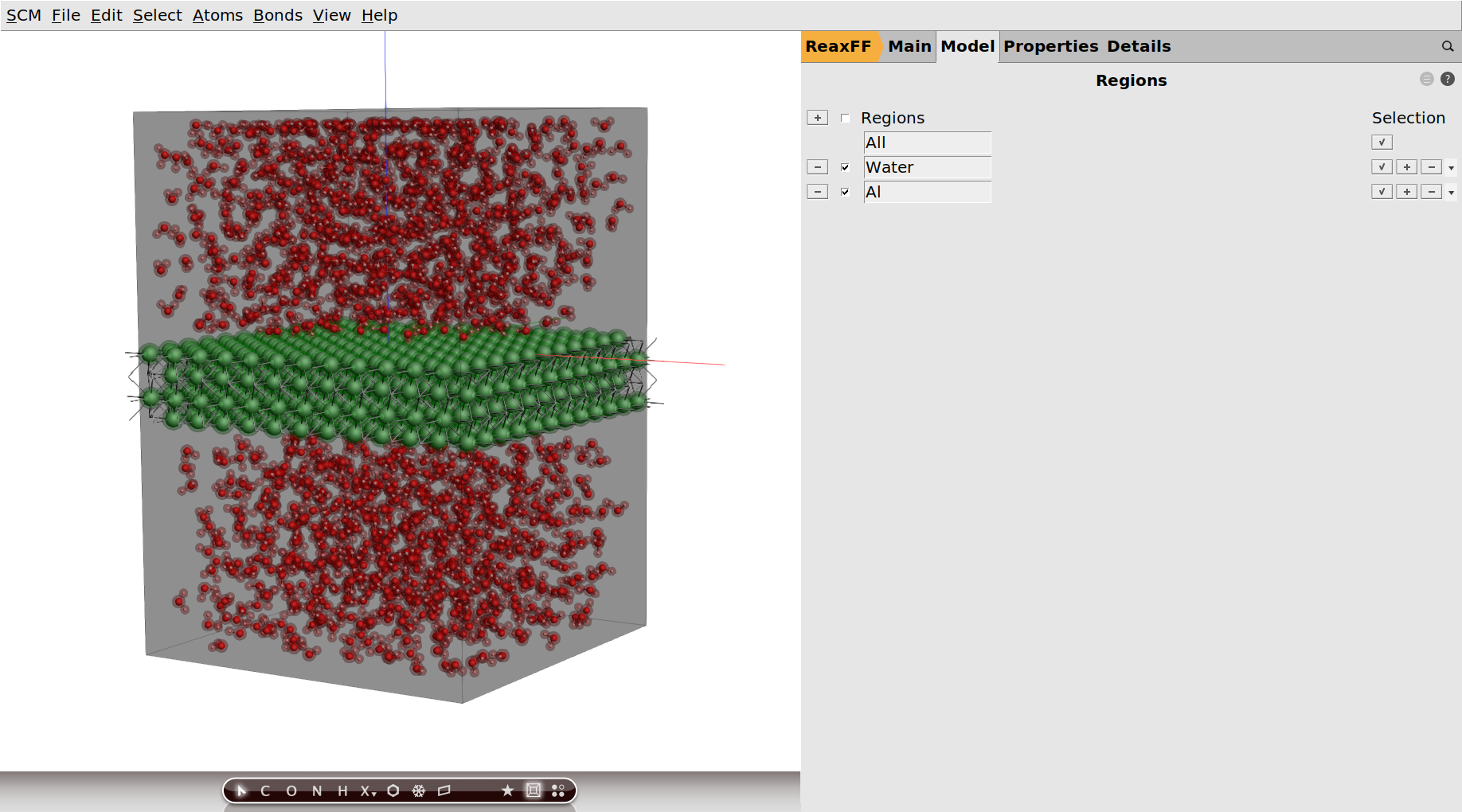Open the SCM menu
1462x812 pixels.
(24, 15)
